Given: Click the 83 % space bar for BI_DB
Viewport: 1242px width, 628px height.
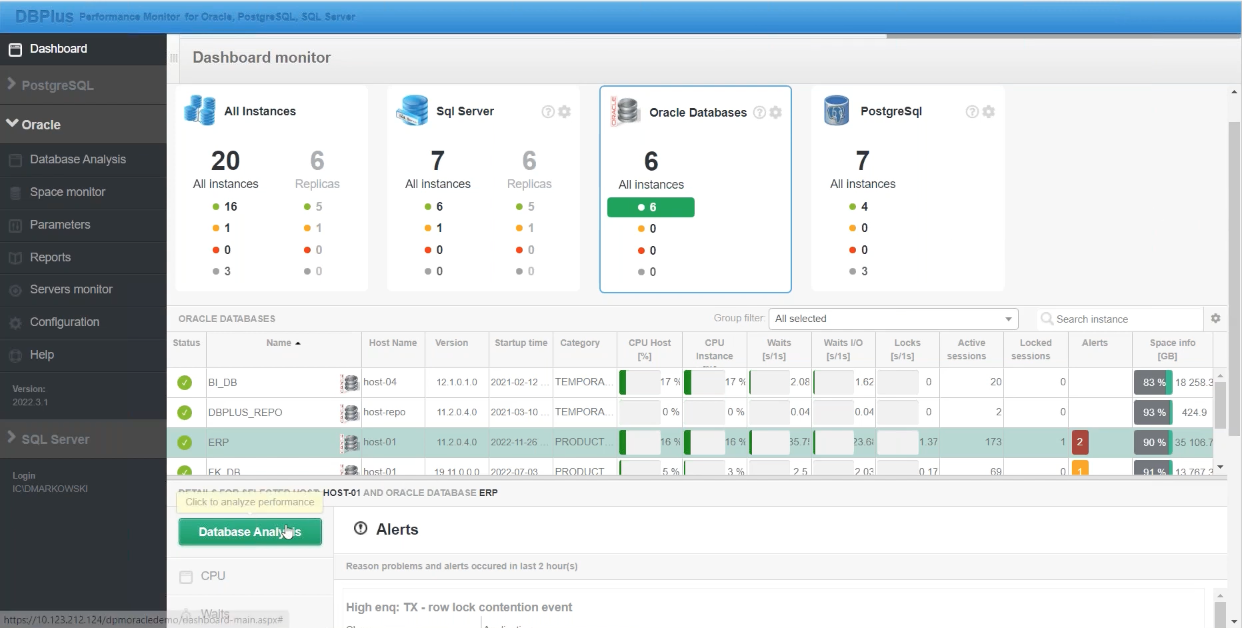Looking at the screenshot, I should (x=1153, y=382).
